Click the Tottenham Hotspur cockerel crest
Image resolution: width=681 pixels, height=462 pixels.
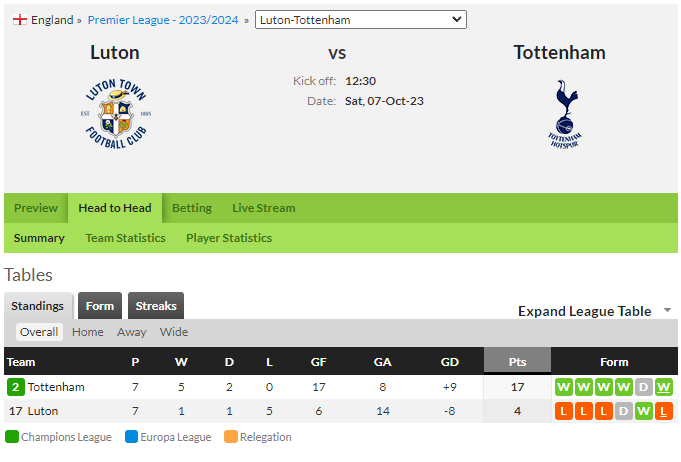coord(564,114)
